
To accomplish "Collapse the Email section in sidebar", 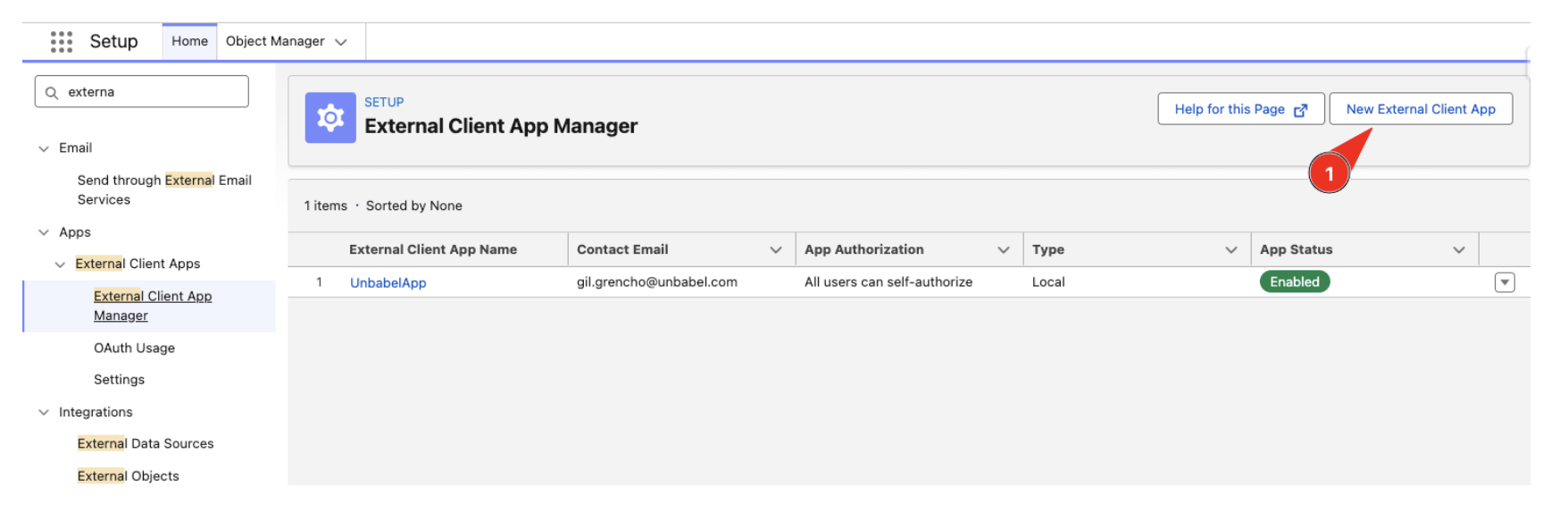I will click(x=44, y=148).
